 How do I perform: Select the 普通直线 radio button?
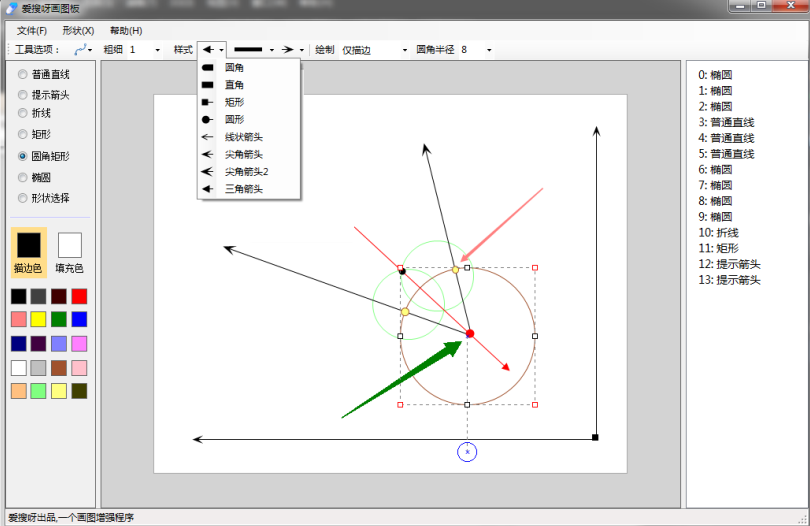point(23,74)
